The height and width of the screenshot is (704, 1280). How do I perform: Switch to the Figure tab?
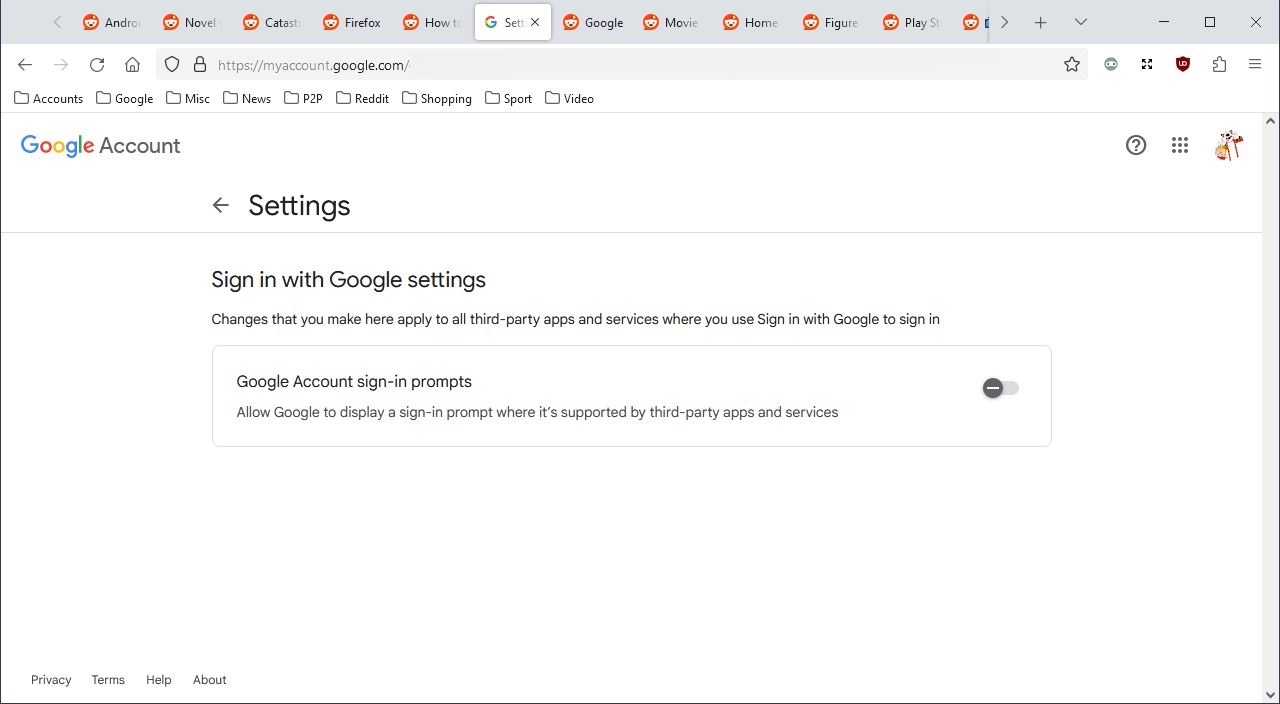point(832,22)
